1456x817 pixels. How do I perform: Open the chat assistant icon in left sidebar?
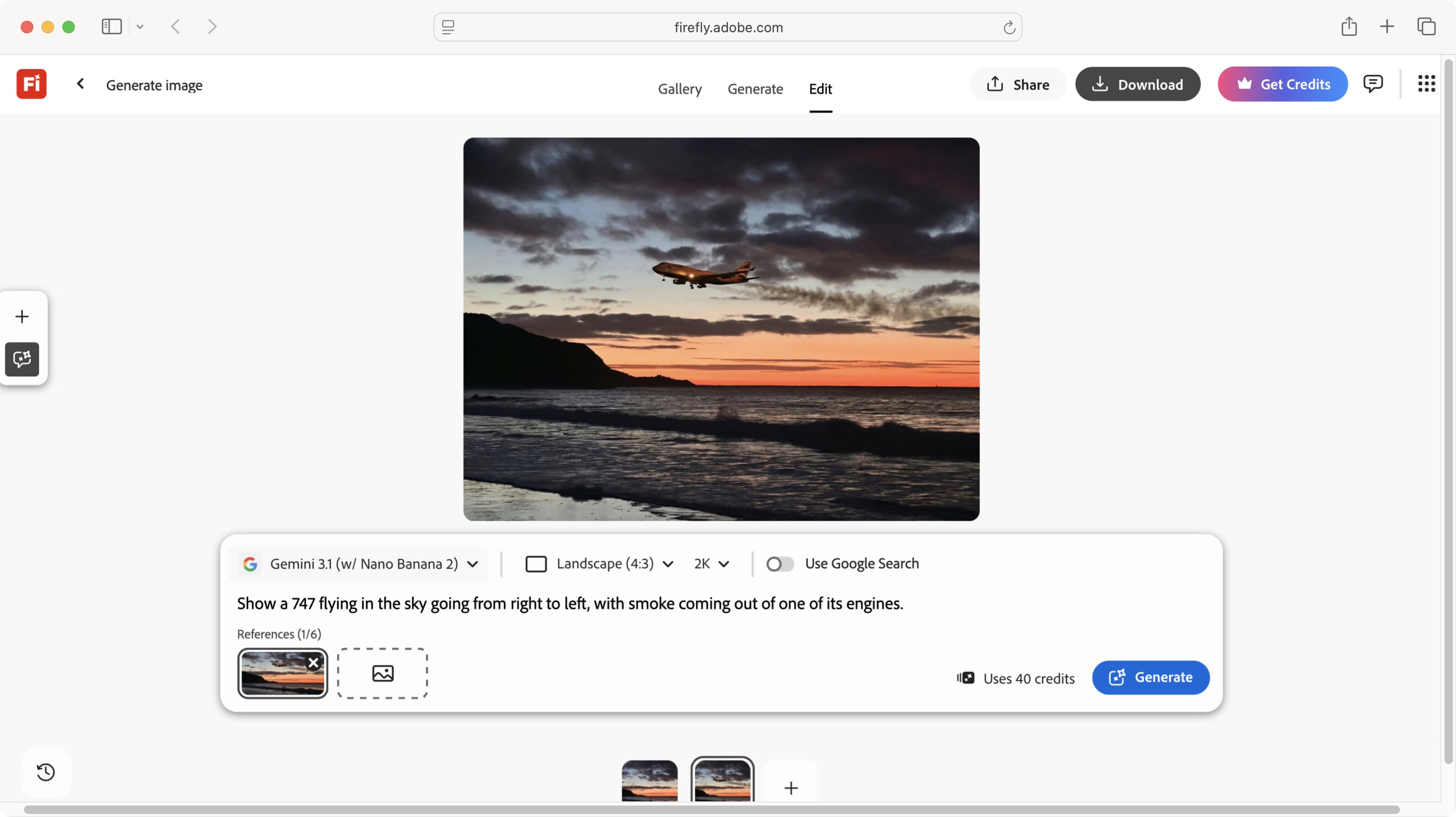click(x=21, y=360)
